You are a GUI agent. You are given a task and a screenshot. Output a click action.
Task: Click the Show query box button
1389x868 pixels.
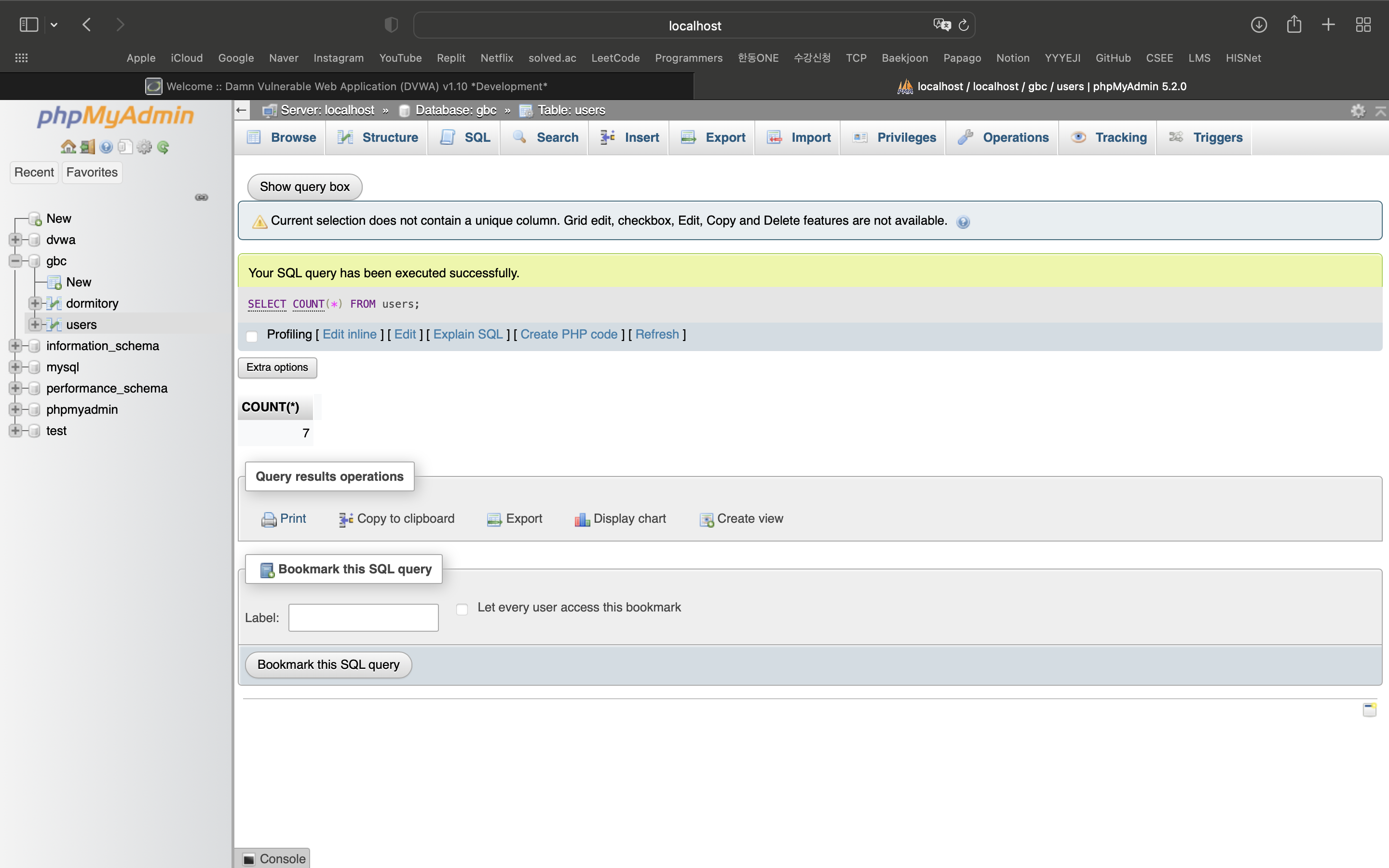(304, 187)
